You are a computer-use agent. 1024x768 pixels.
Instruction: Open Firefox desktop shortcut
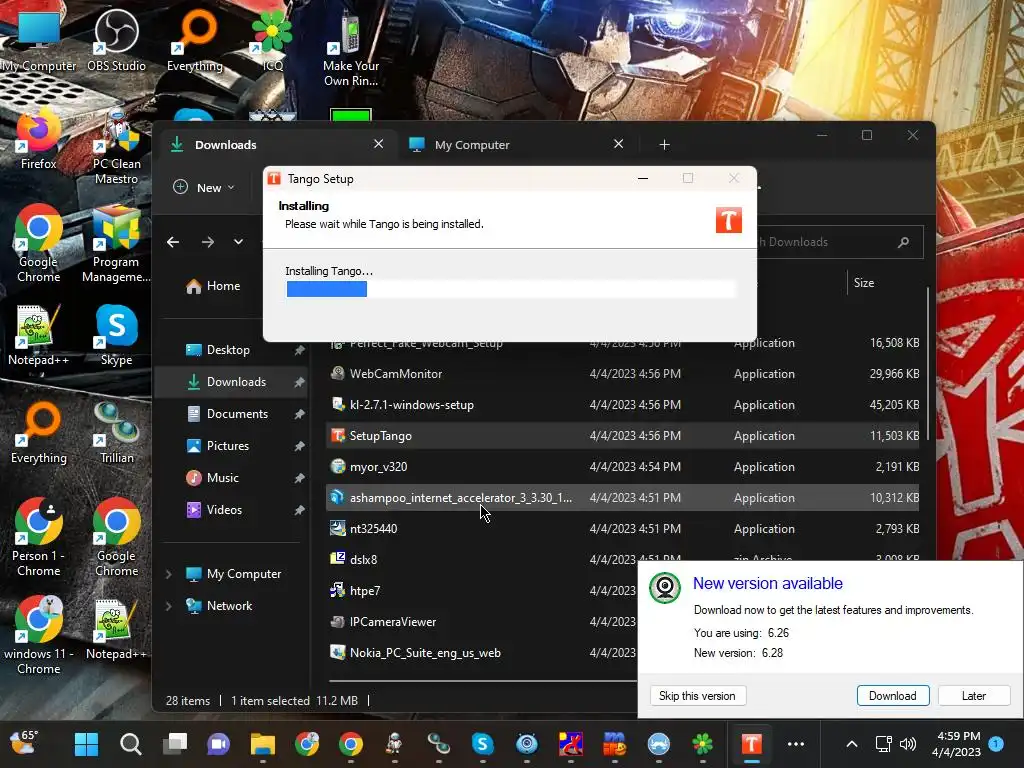click(38, 138)
